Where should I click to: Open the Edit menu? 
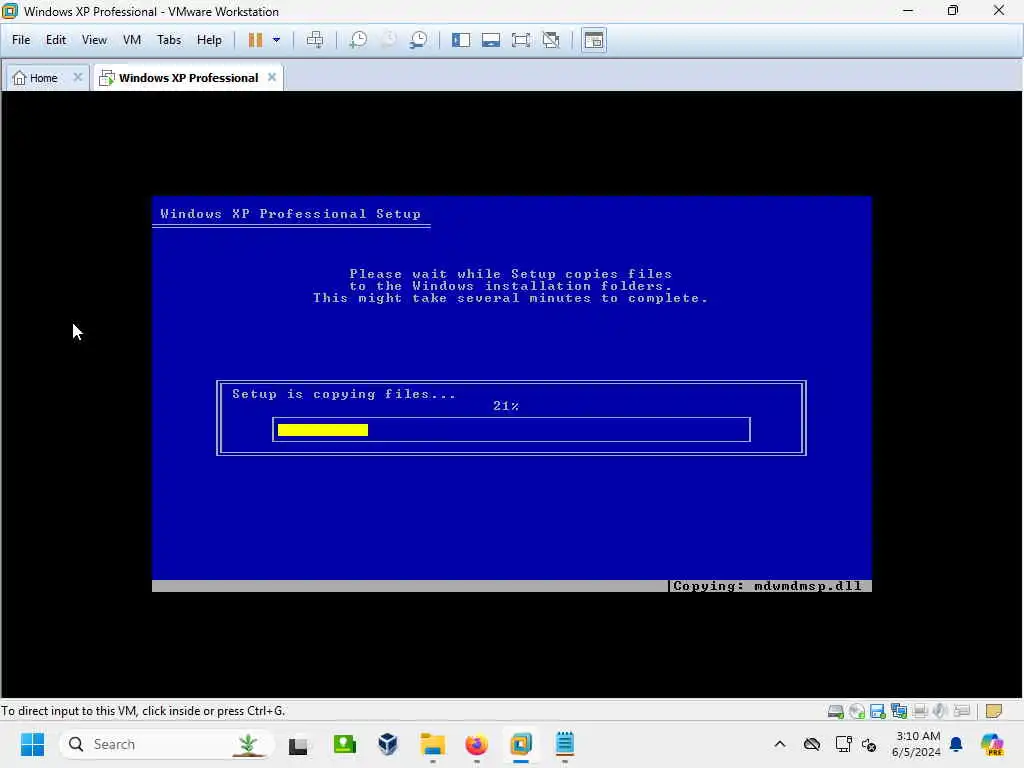click(56, 40)
